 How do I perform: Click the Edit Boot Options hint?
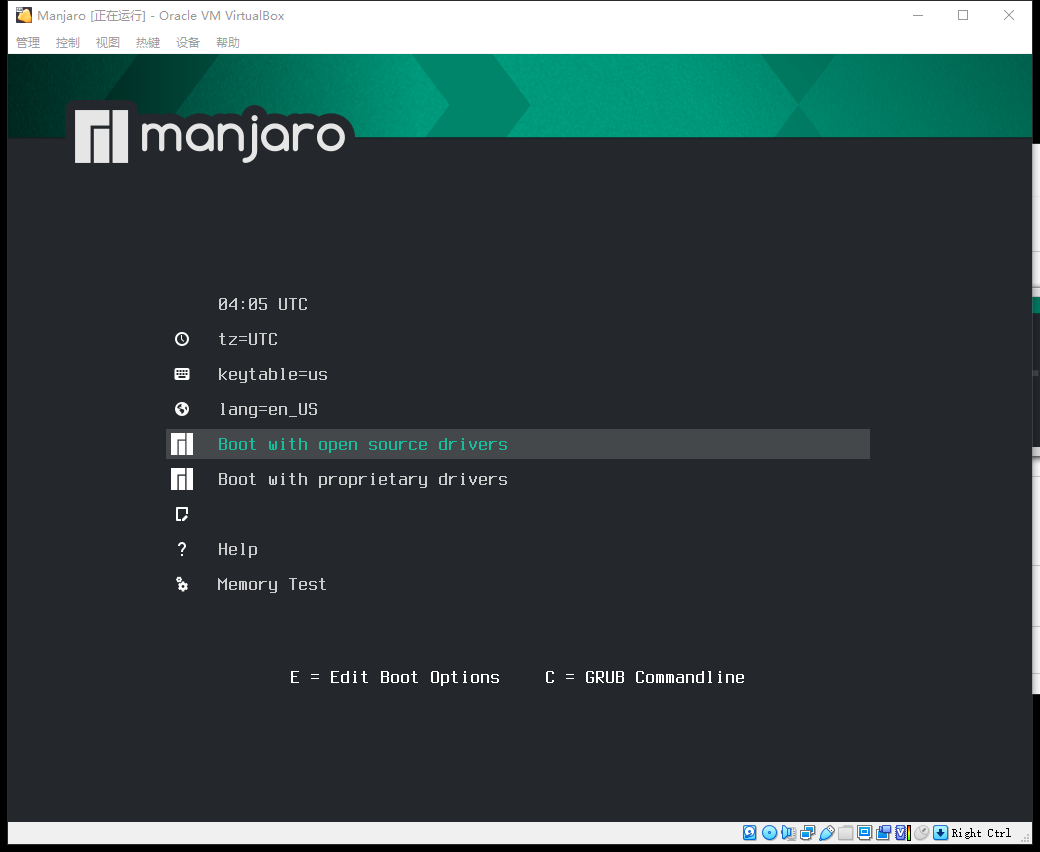click(x=395, y=678)
